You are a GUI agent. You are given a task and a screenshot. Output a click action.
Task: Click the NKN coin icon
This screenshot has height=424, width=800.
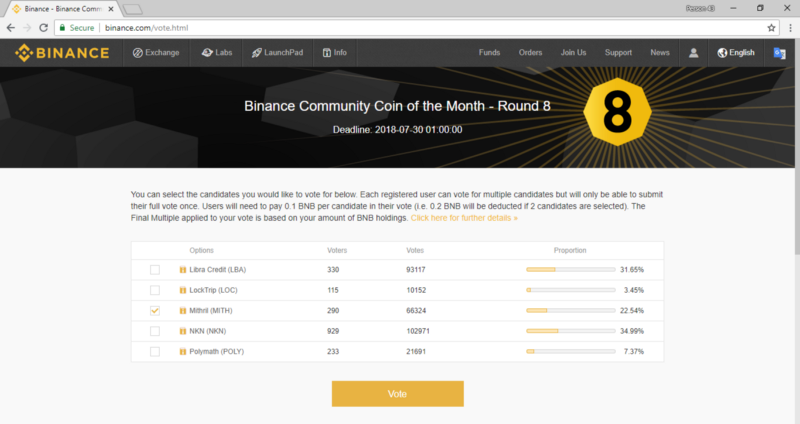tap(183, 331)
